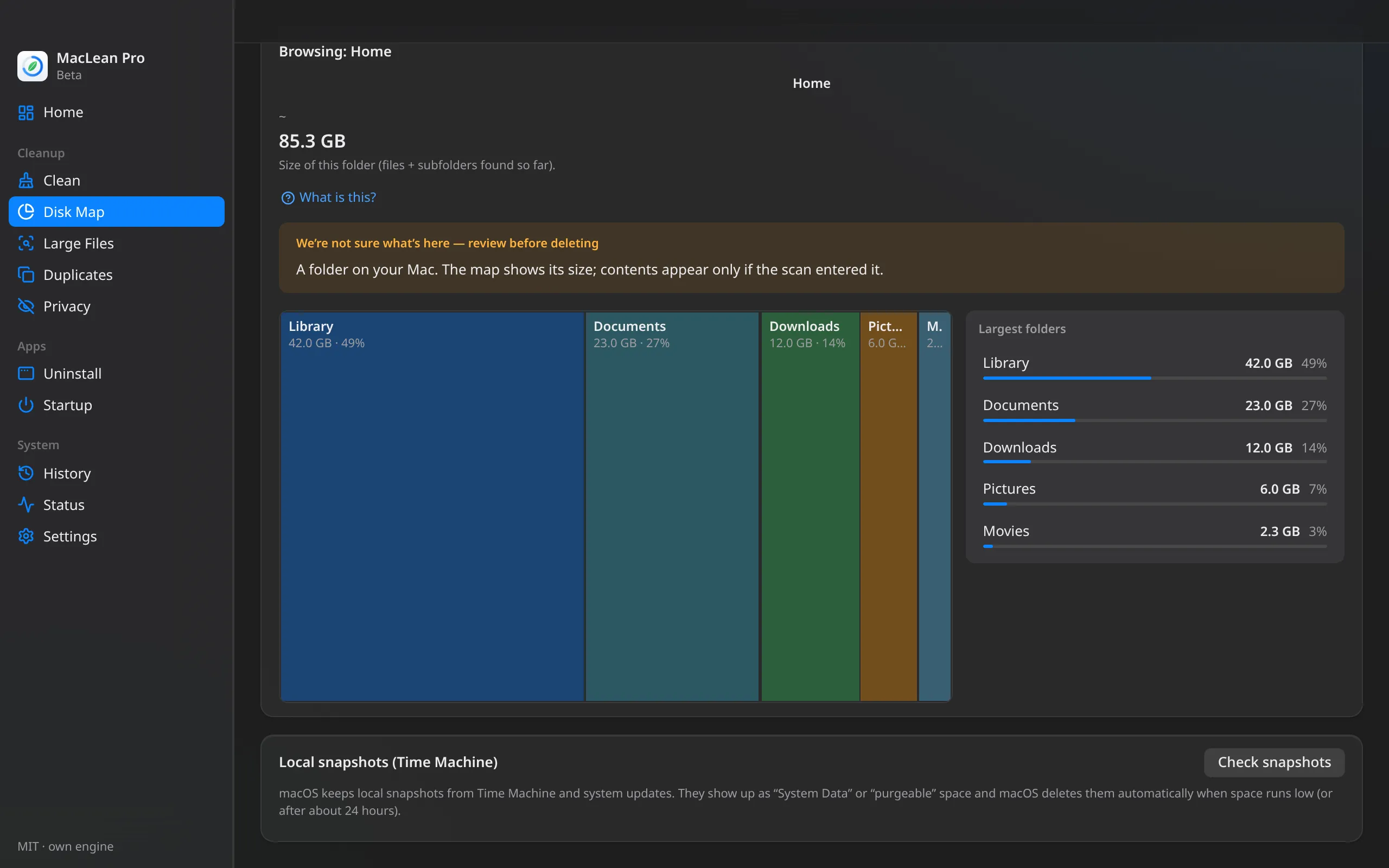Click the question mark help icon

coord(288,198)
